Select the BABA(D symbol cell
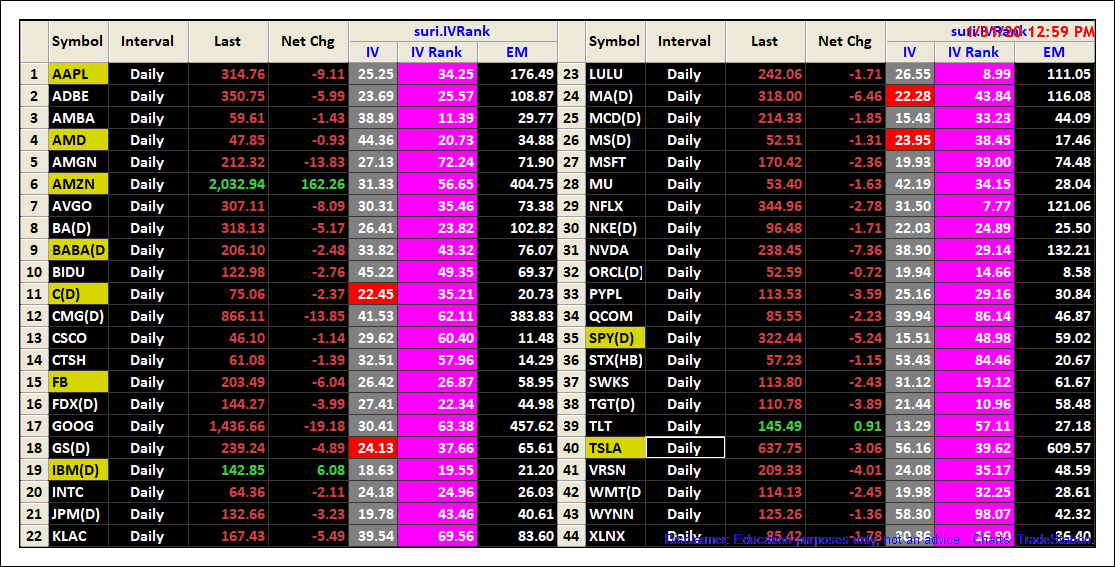 point(78,250)
